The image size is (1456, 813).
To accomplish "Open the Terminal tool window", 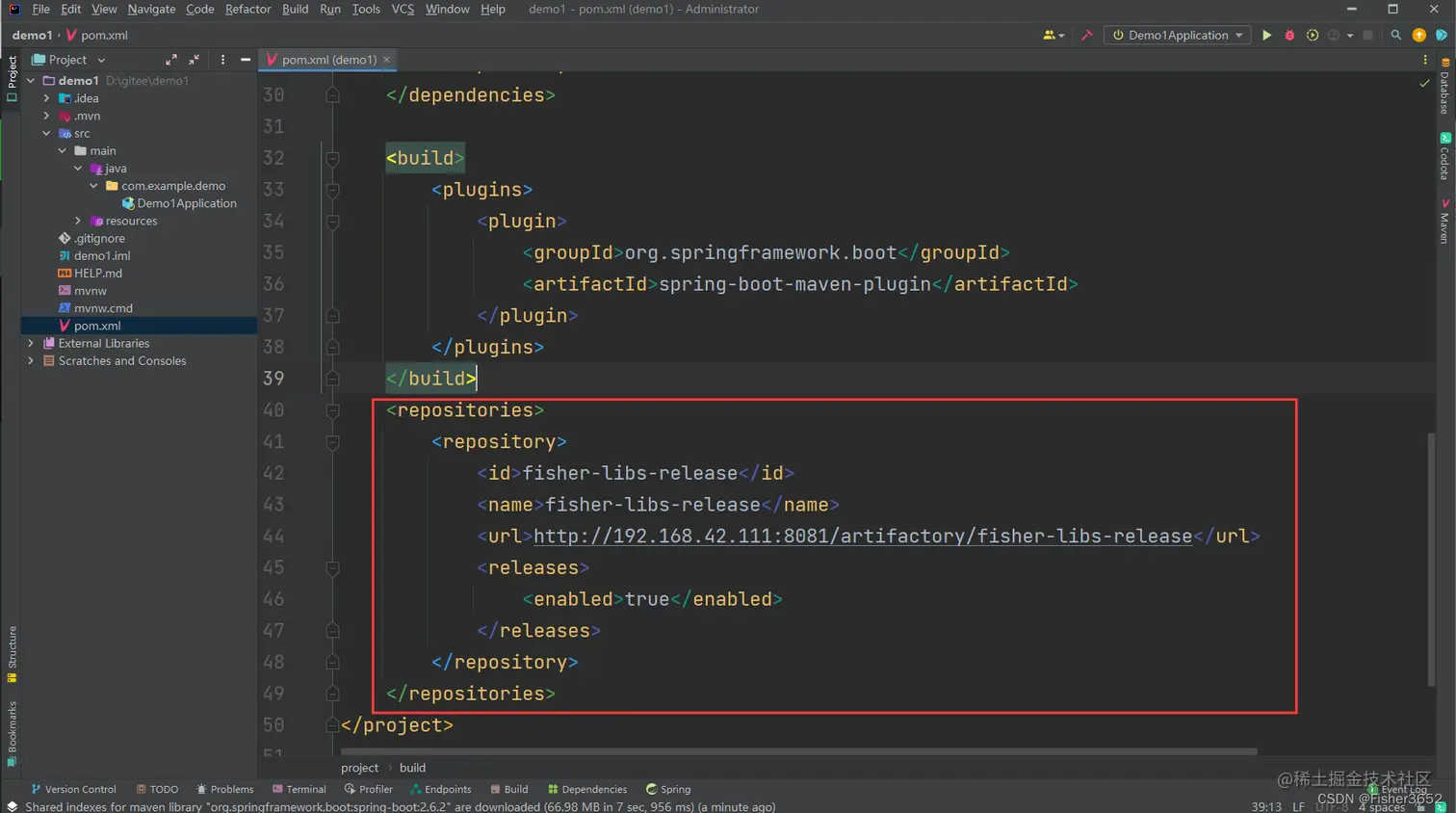I will [299, 789].
